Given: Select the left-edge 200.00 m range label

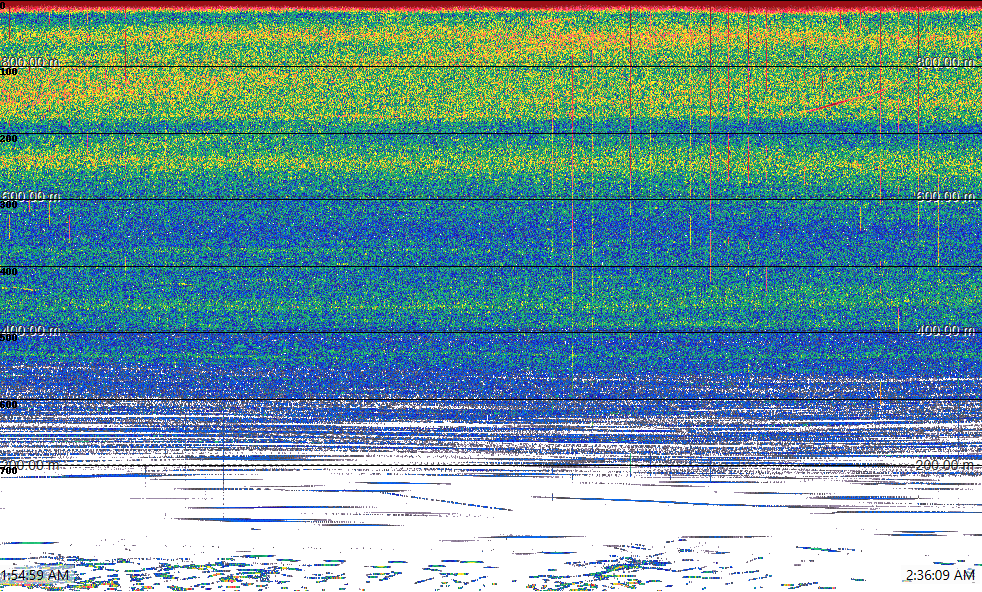Looking at the screenshot, I should tap(30, 465).
